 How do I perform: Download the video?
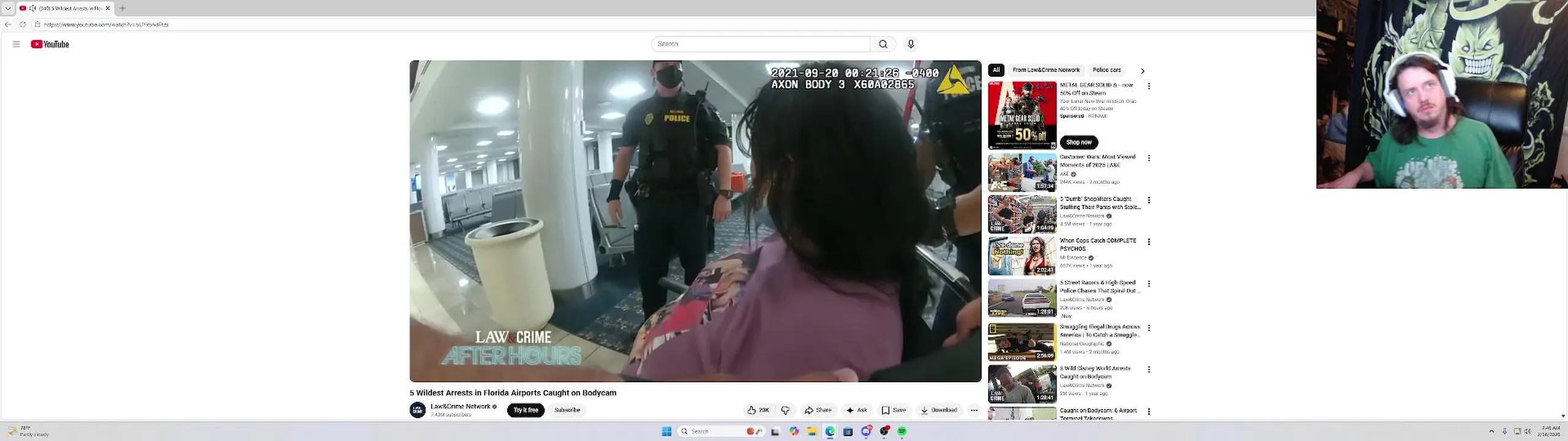coord(939,410)
